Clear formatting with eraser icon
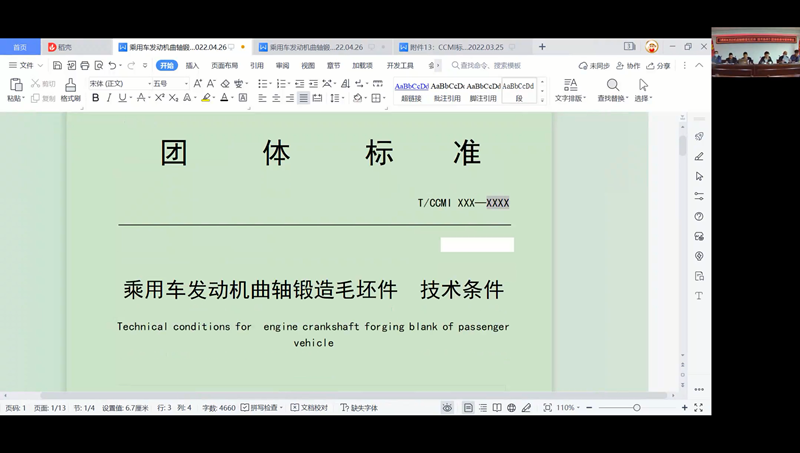Viewport: 800px width, 453px height. [225, 83]
